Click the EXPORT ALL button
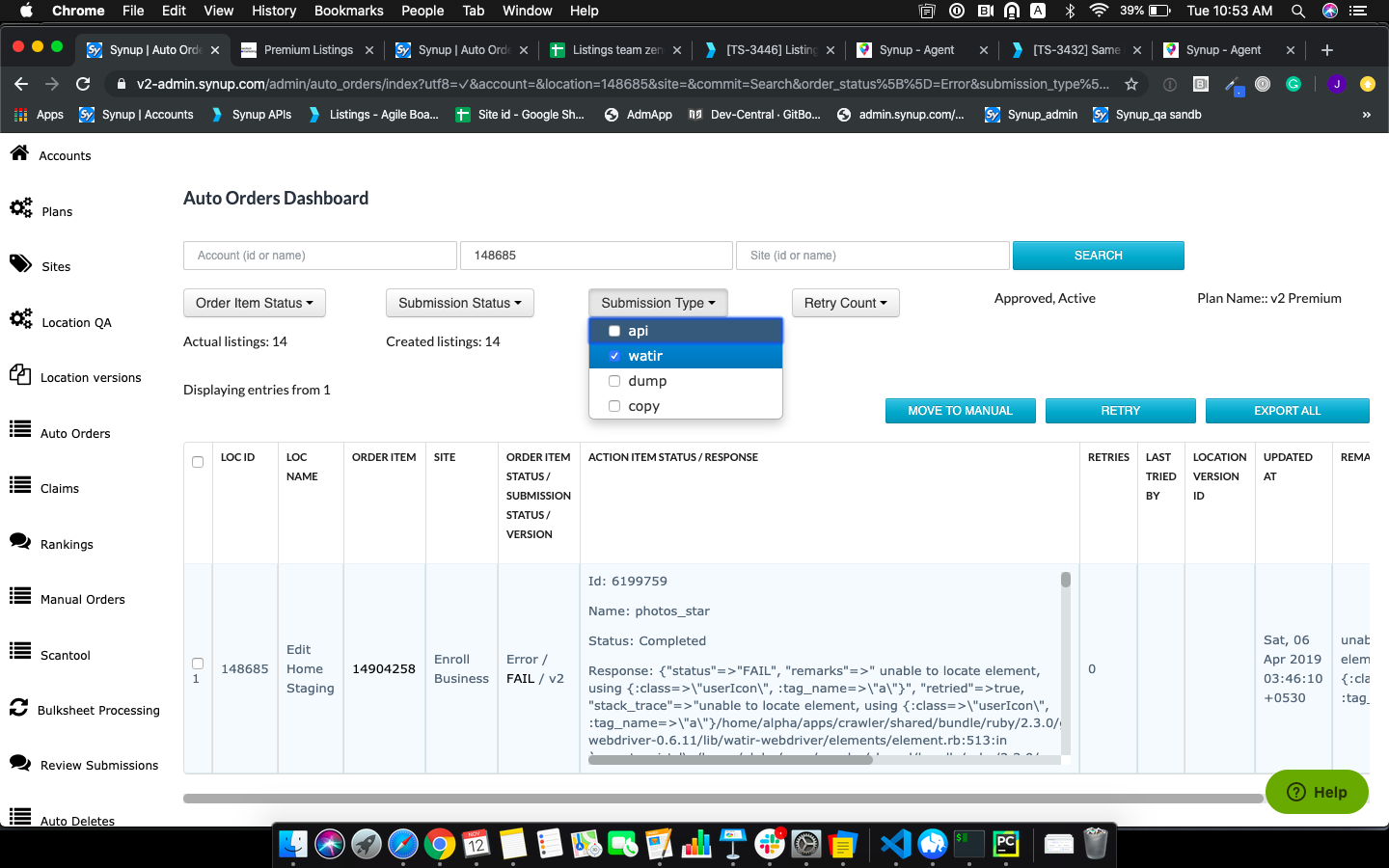The image size is (1389, 868). pos(1287,411)
